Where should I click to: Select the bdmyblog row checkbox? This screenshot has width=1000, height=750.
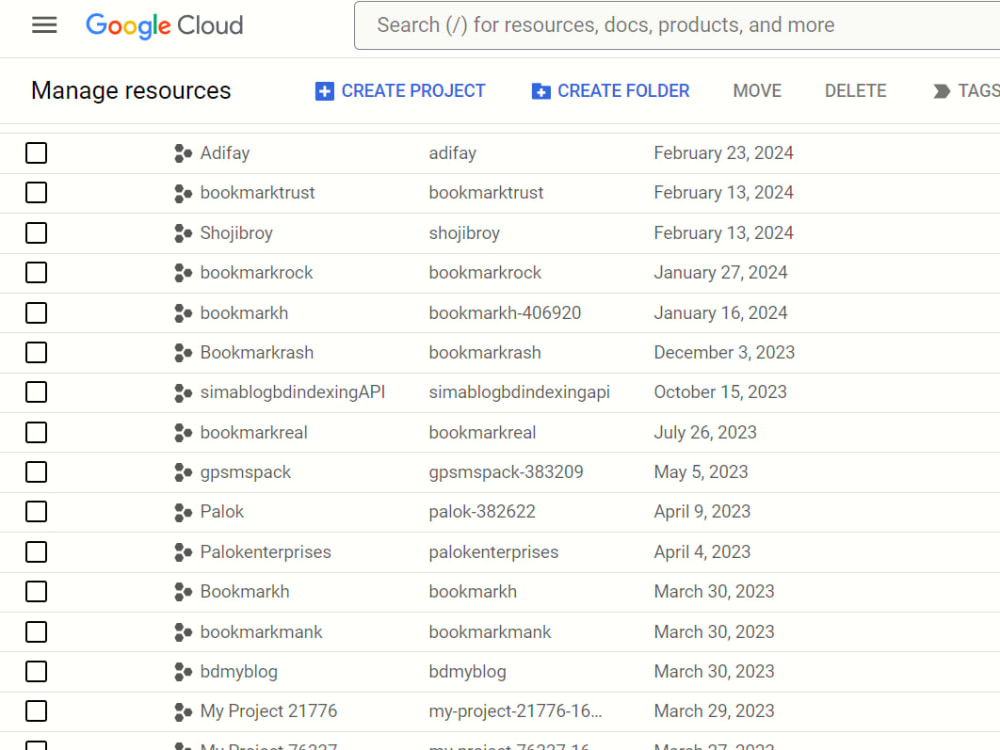click(x=36, y=672)
